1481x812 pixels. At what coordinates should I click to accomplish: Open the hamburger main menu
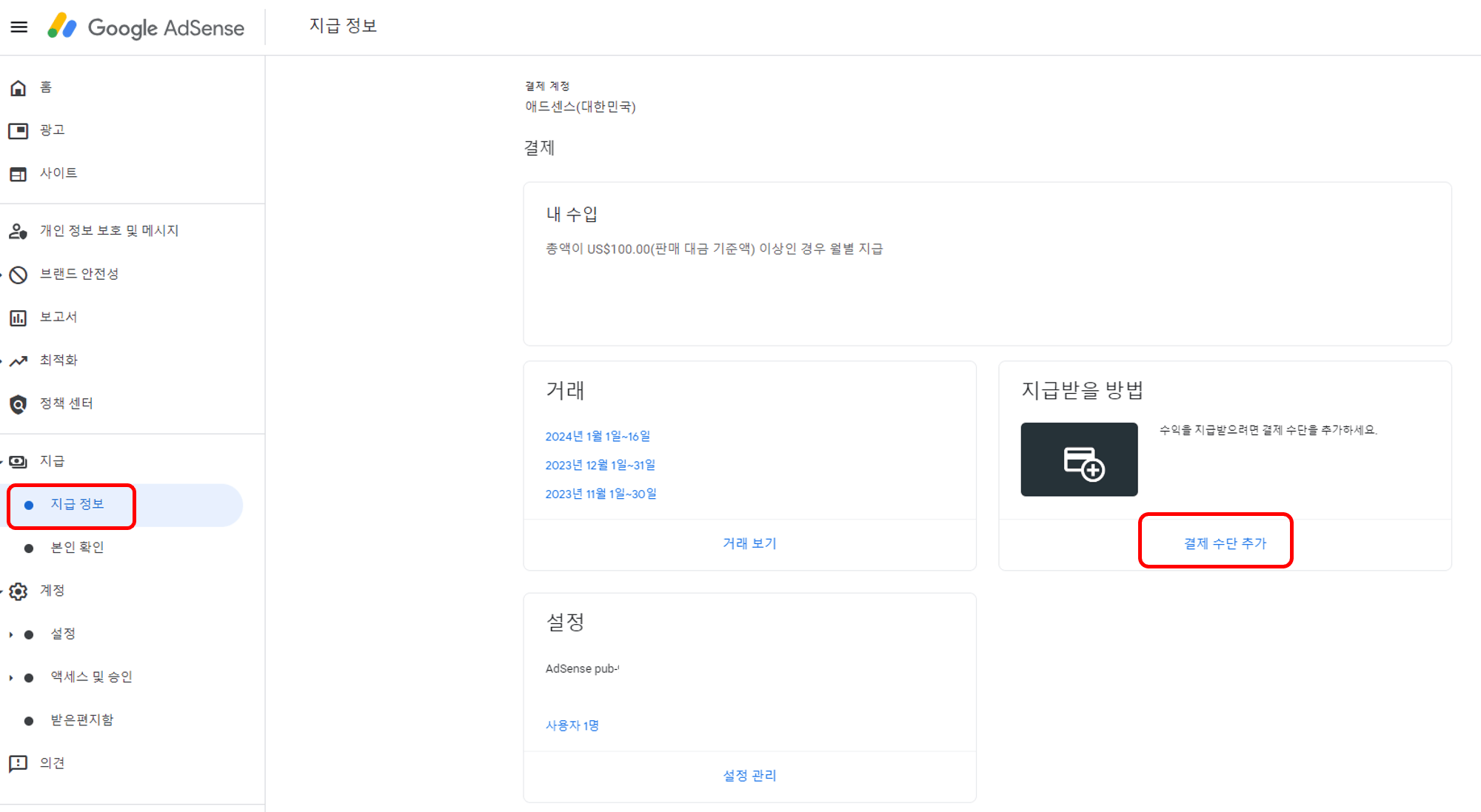(19, 27)
